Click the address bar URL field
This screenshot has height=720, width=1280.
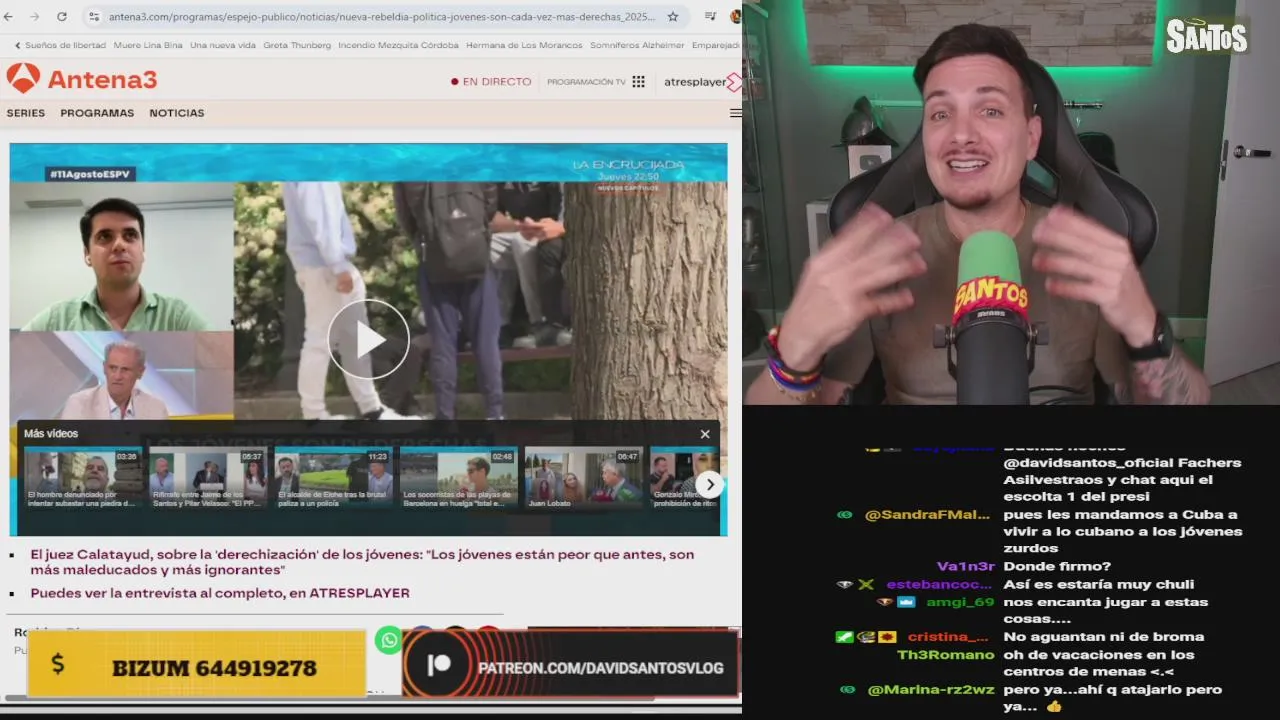[380, 17]
